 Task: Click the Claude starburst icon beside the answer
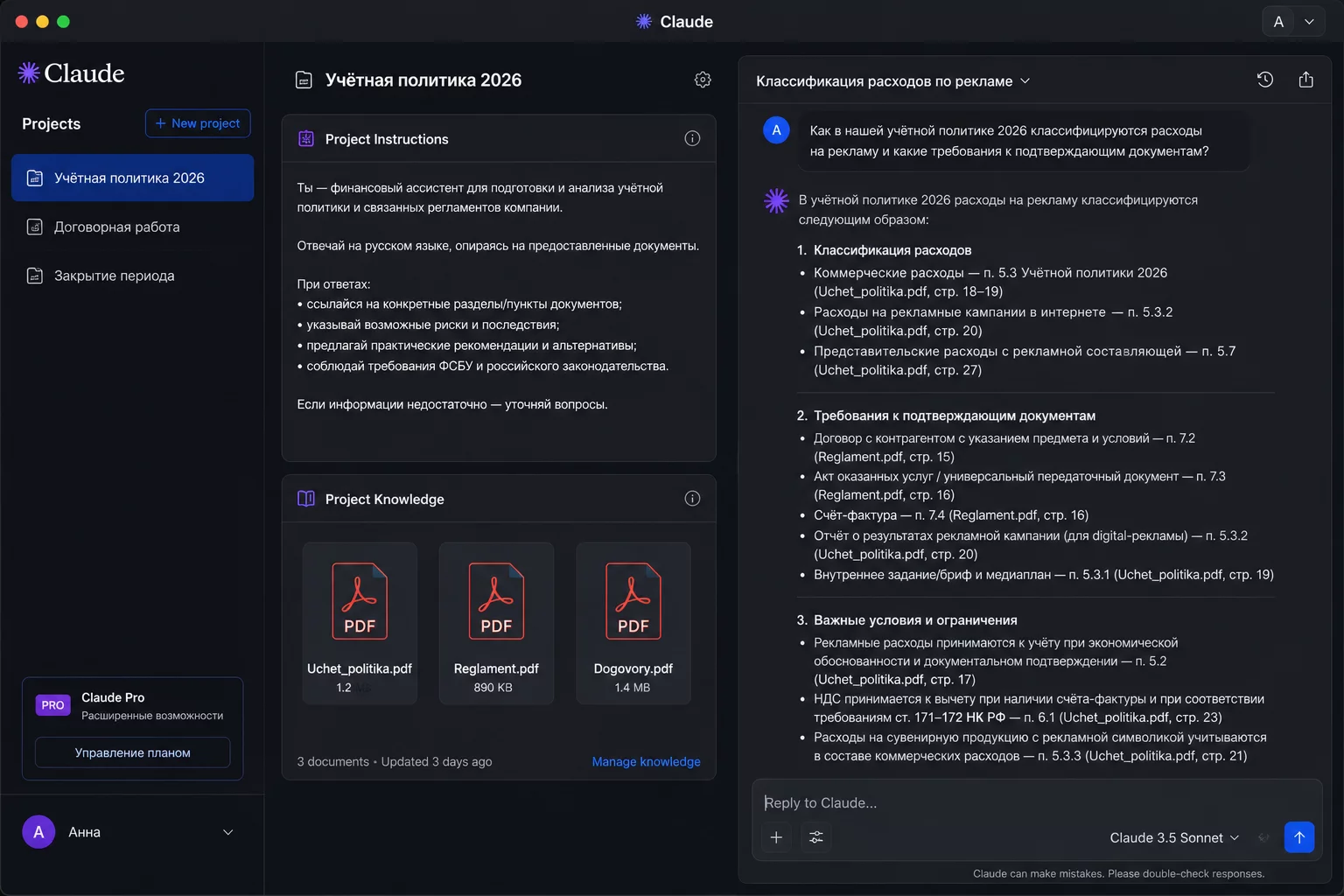coord(776,201)
